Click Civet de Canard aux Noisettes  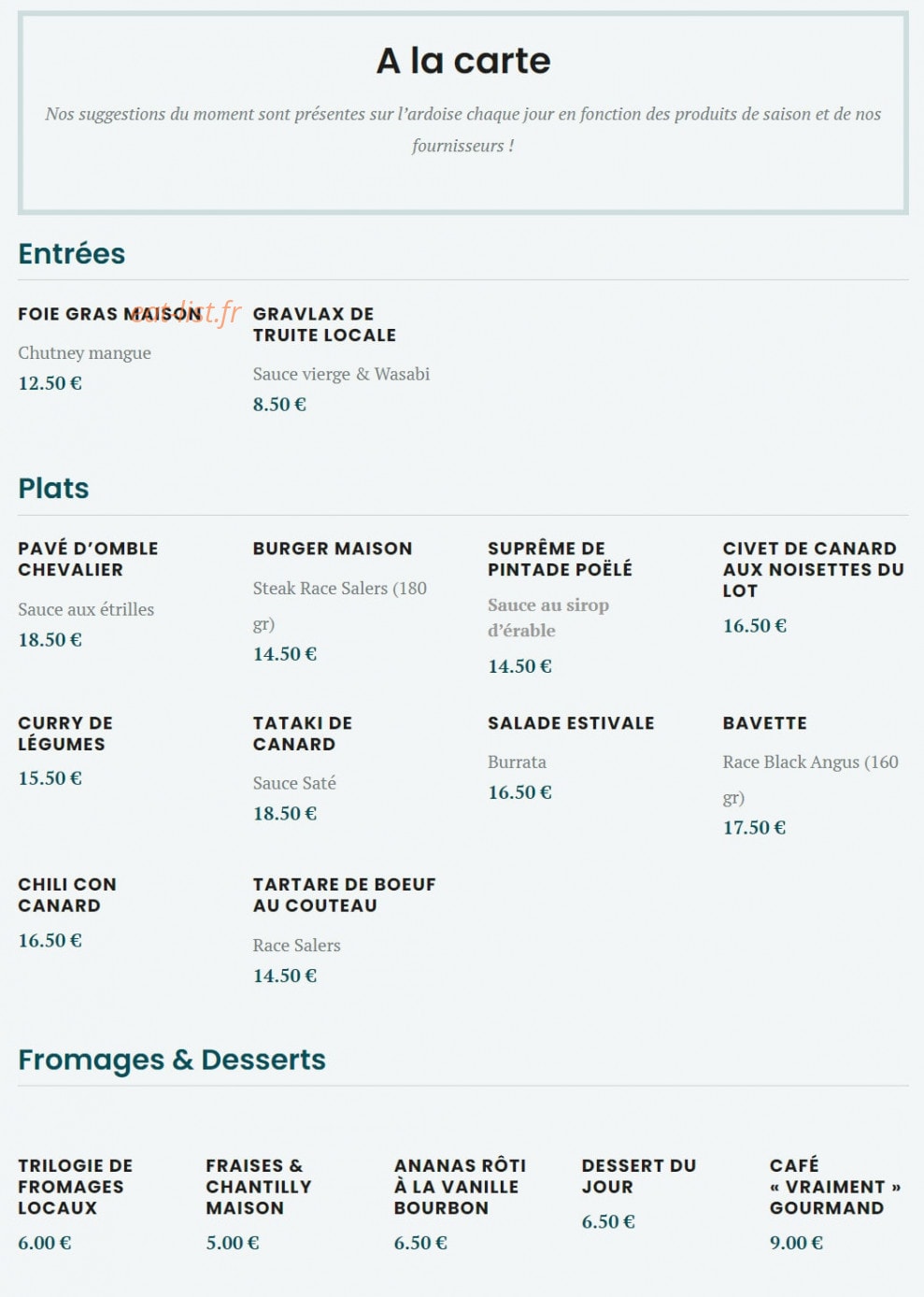814,569
